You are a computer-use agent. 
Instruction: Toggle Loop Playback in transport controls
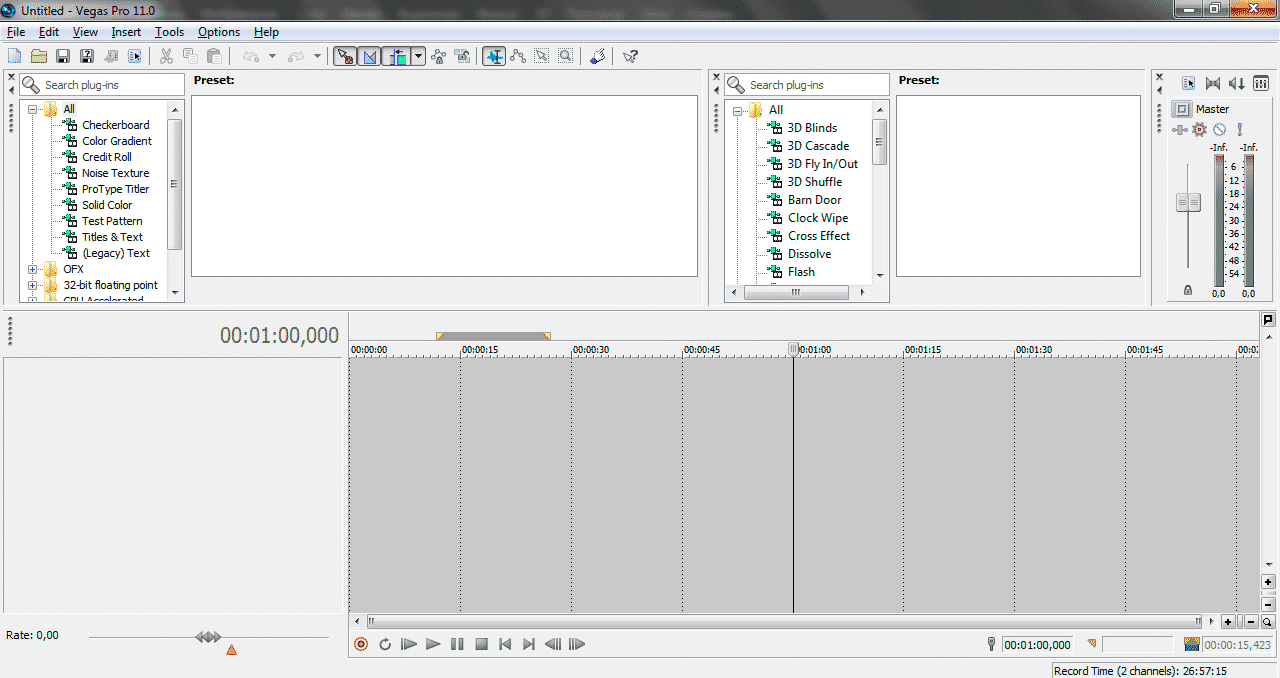pyautogui.click(x=385, y=645)
